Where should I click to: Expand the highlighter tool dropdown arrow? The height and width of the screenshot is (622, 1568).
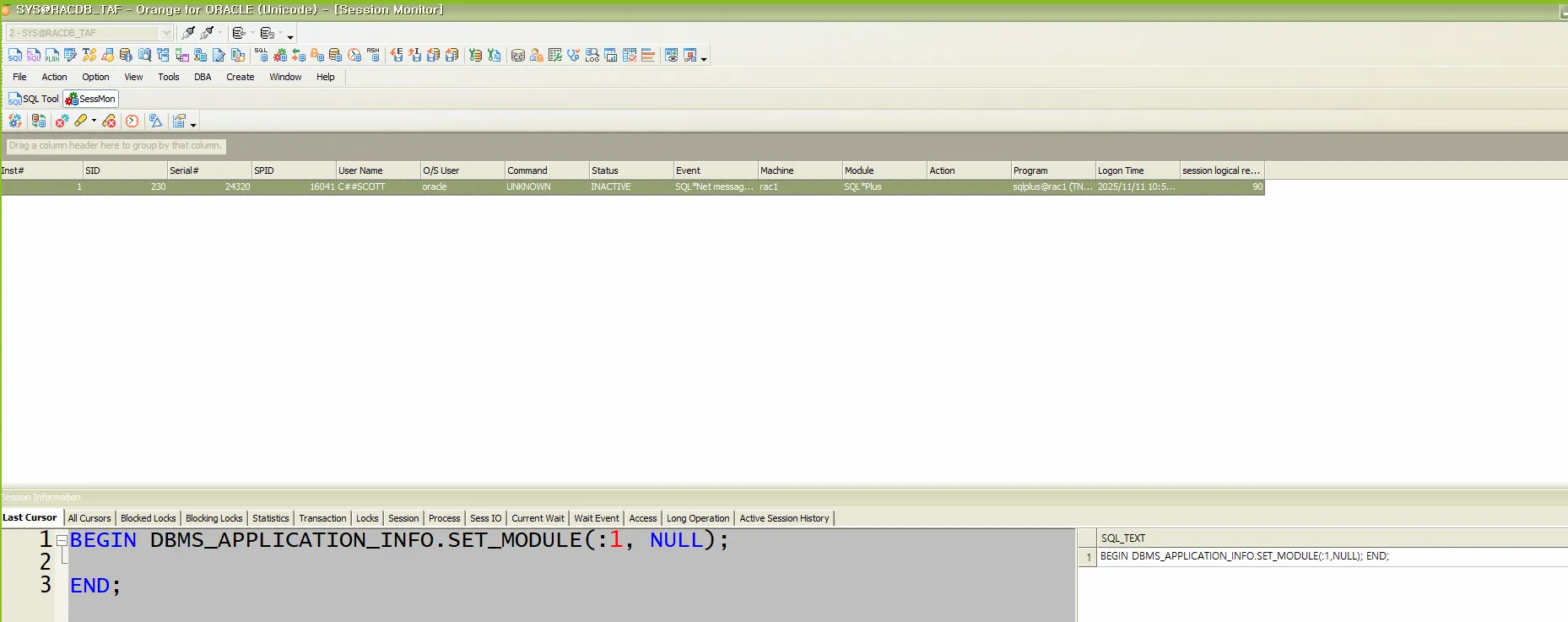click(x=94, y=121)
